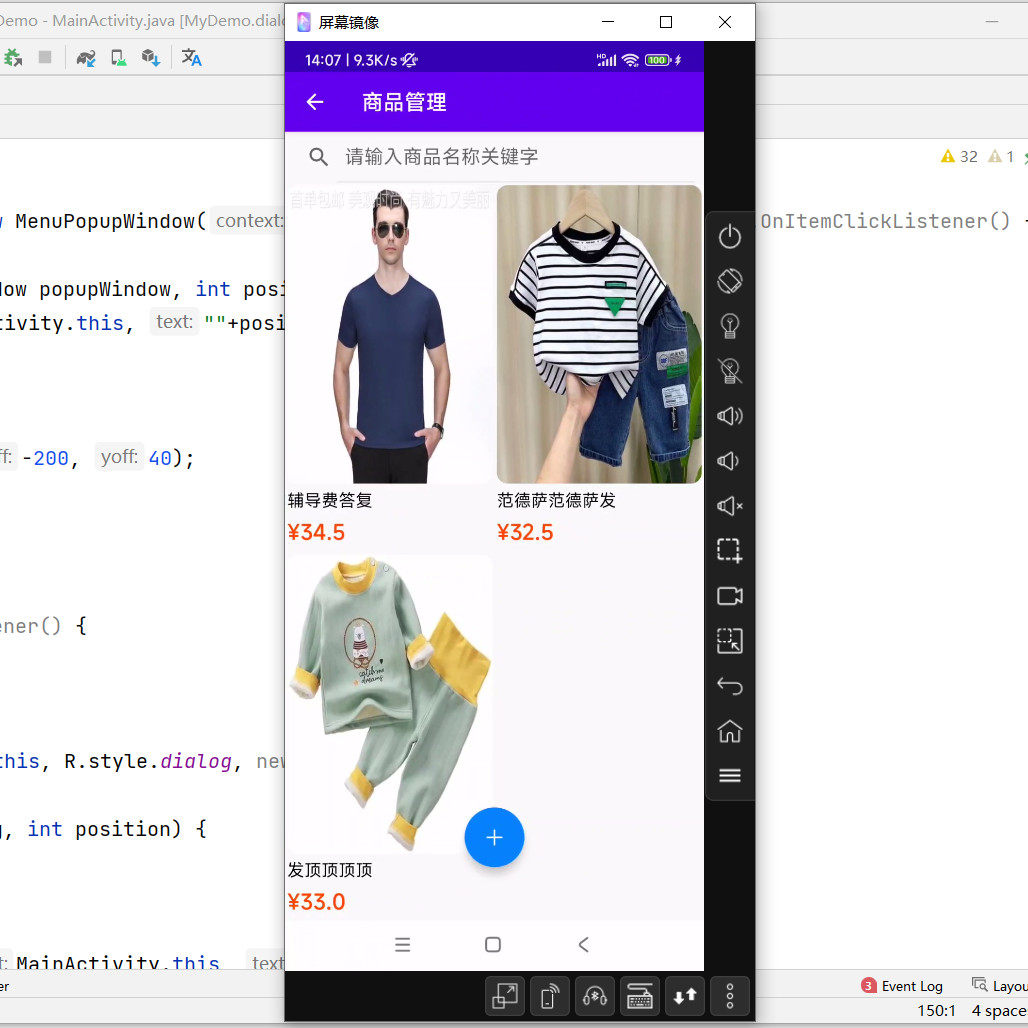
Task: Click the file transfer up-down arrows icon
Action: (x=684, y=996)
